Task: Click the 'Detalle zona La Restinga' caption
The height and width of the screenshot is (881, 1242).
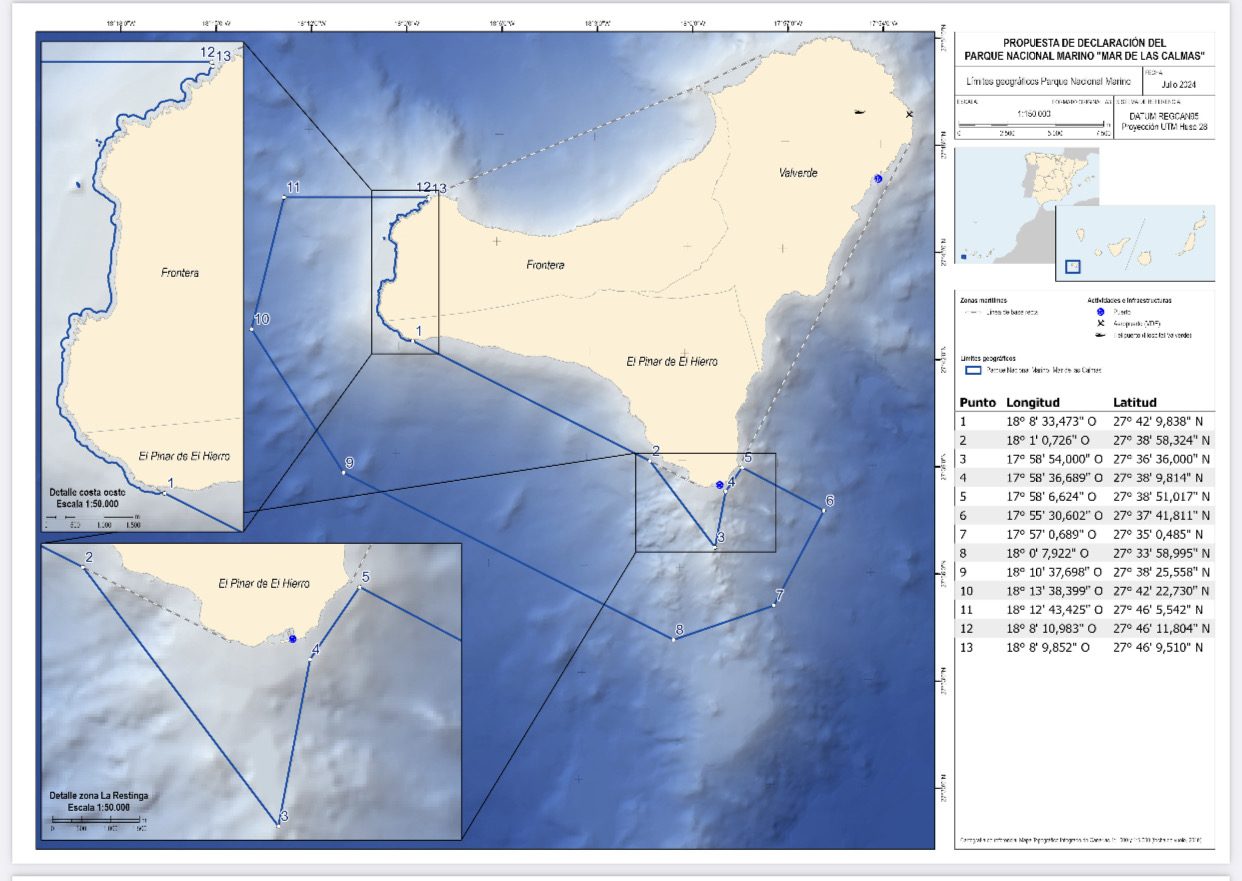Action: pos(98,796)
